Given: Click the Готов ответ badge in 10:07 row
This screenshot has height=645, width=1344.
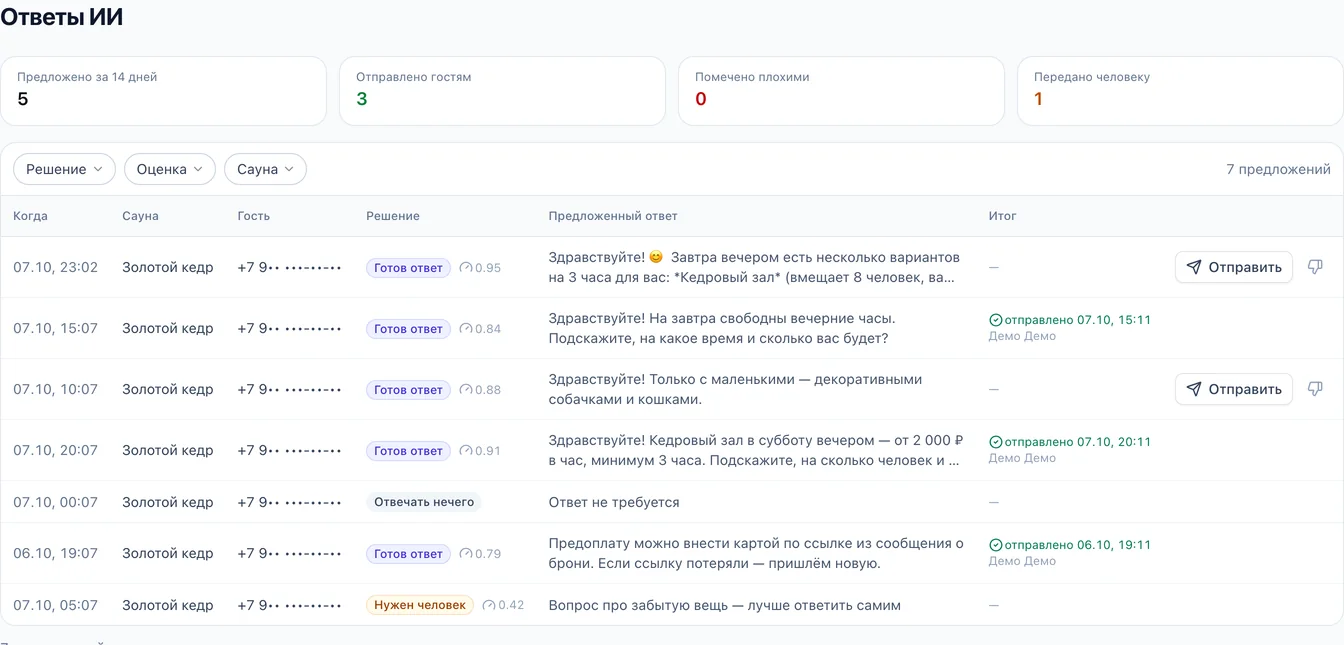Looking at the screenshot, I should click(x=408, y=390).
